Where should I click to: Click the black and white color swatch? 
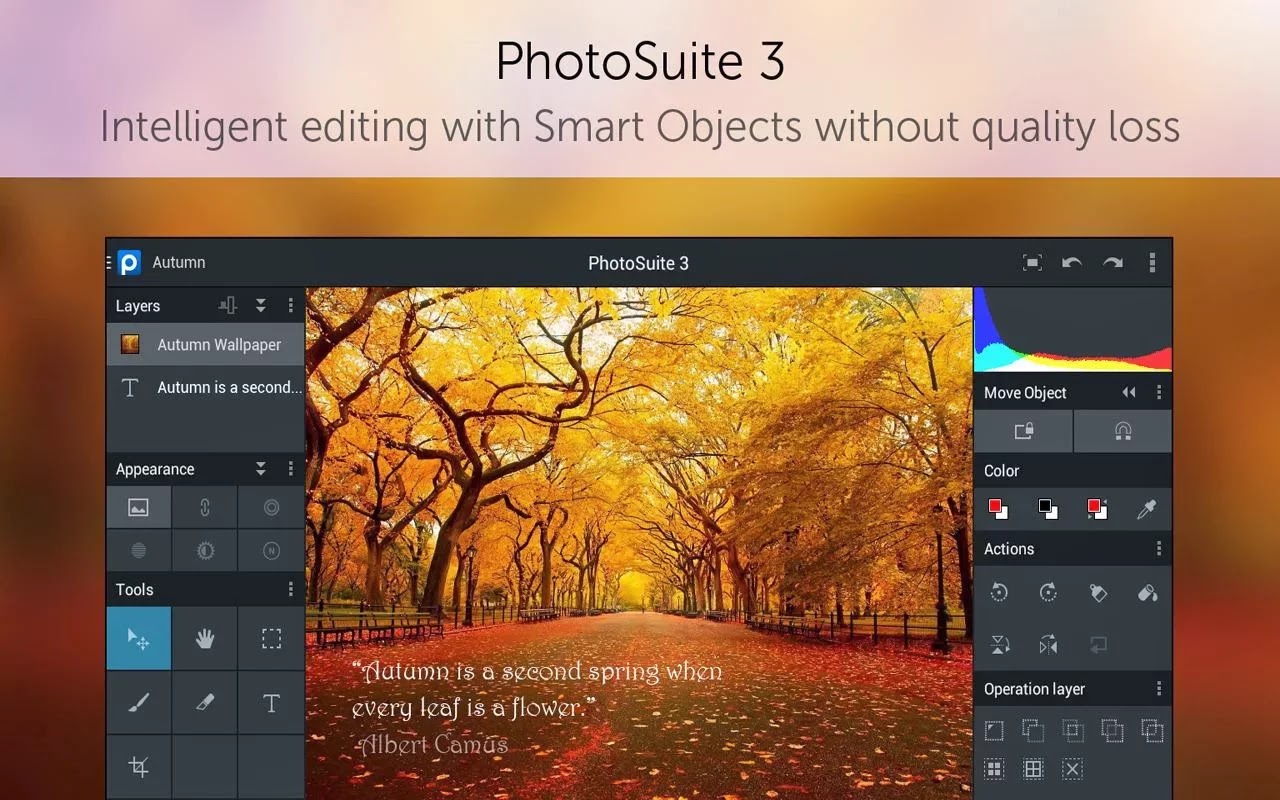pos(1047,510)
